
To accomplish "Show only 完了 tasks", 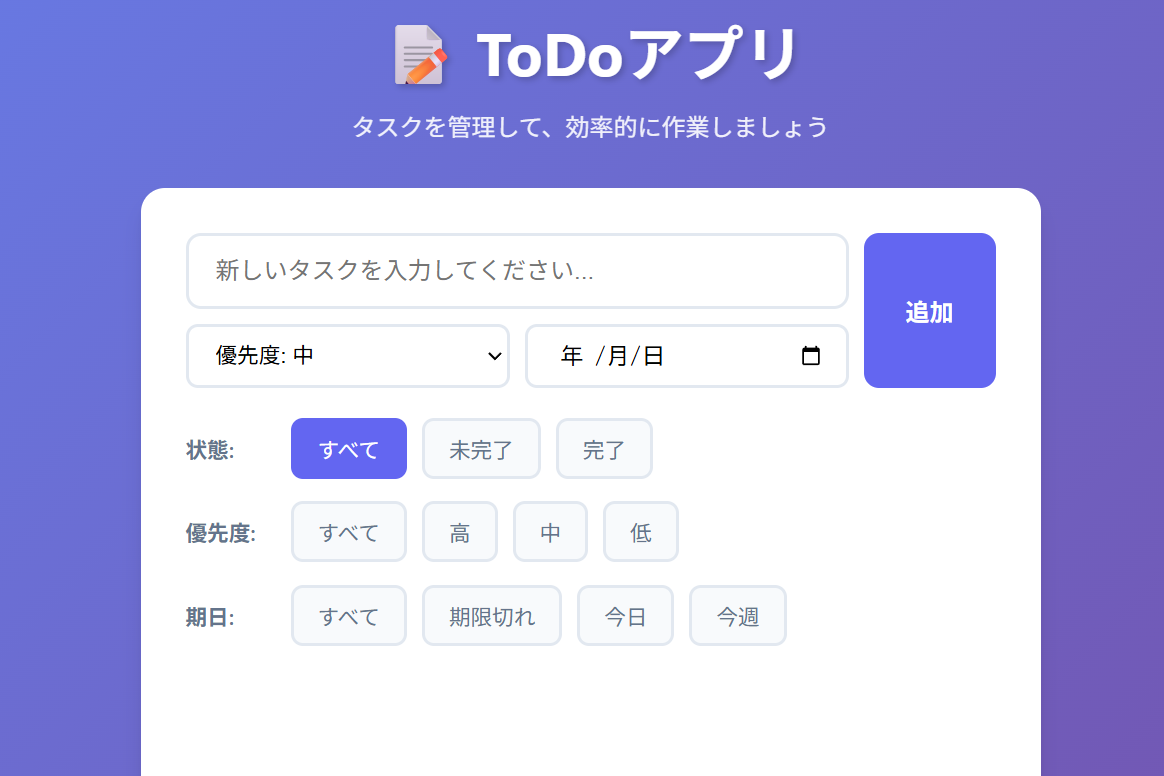I will 604,448.
